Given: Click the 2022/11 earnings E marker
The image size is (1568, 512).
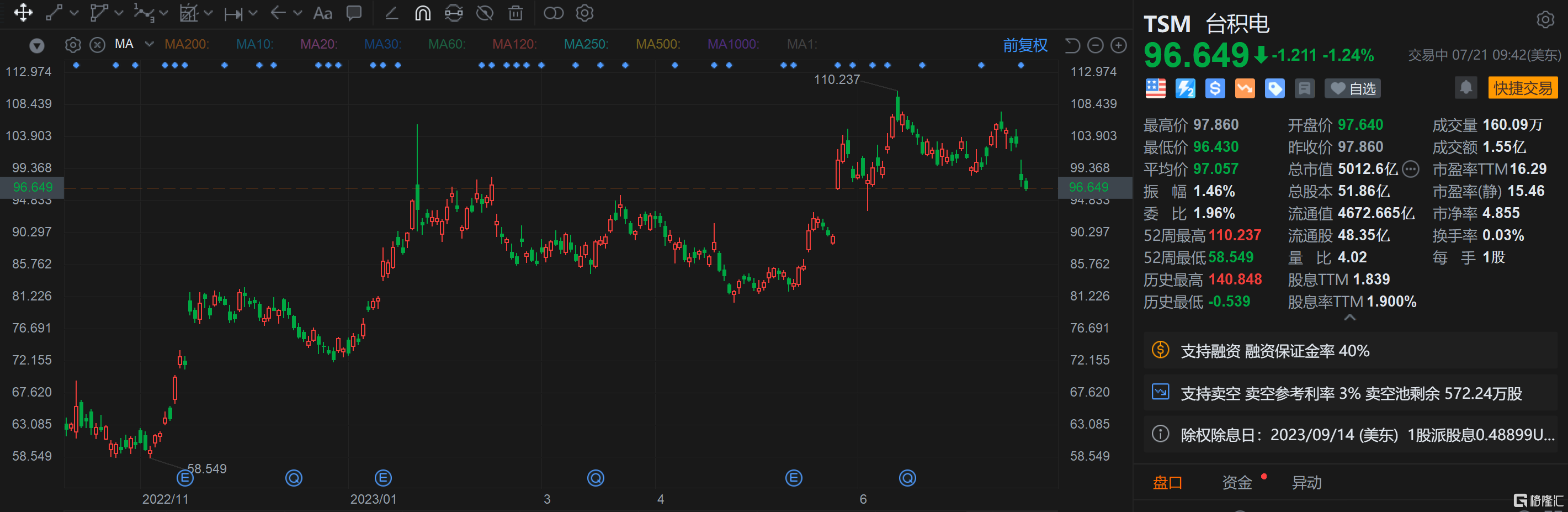Looking at the screenshot, I should [185, 478].
